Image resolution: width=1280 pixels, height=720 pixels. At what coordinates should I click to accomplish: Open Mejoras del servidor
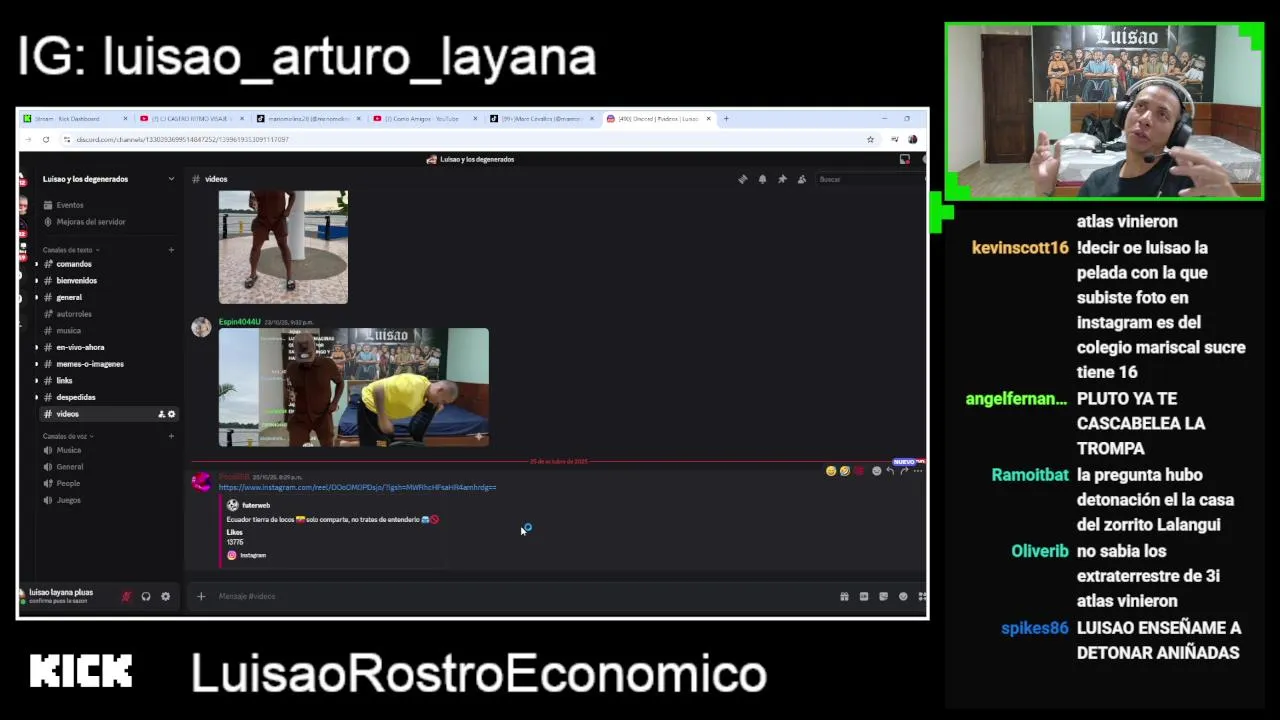(91, 222)
